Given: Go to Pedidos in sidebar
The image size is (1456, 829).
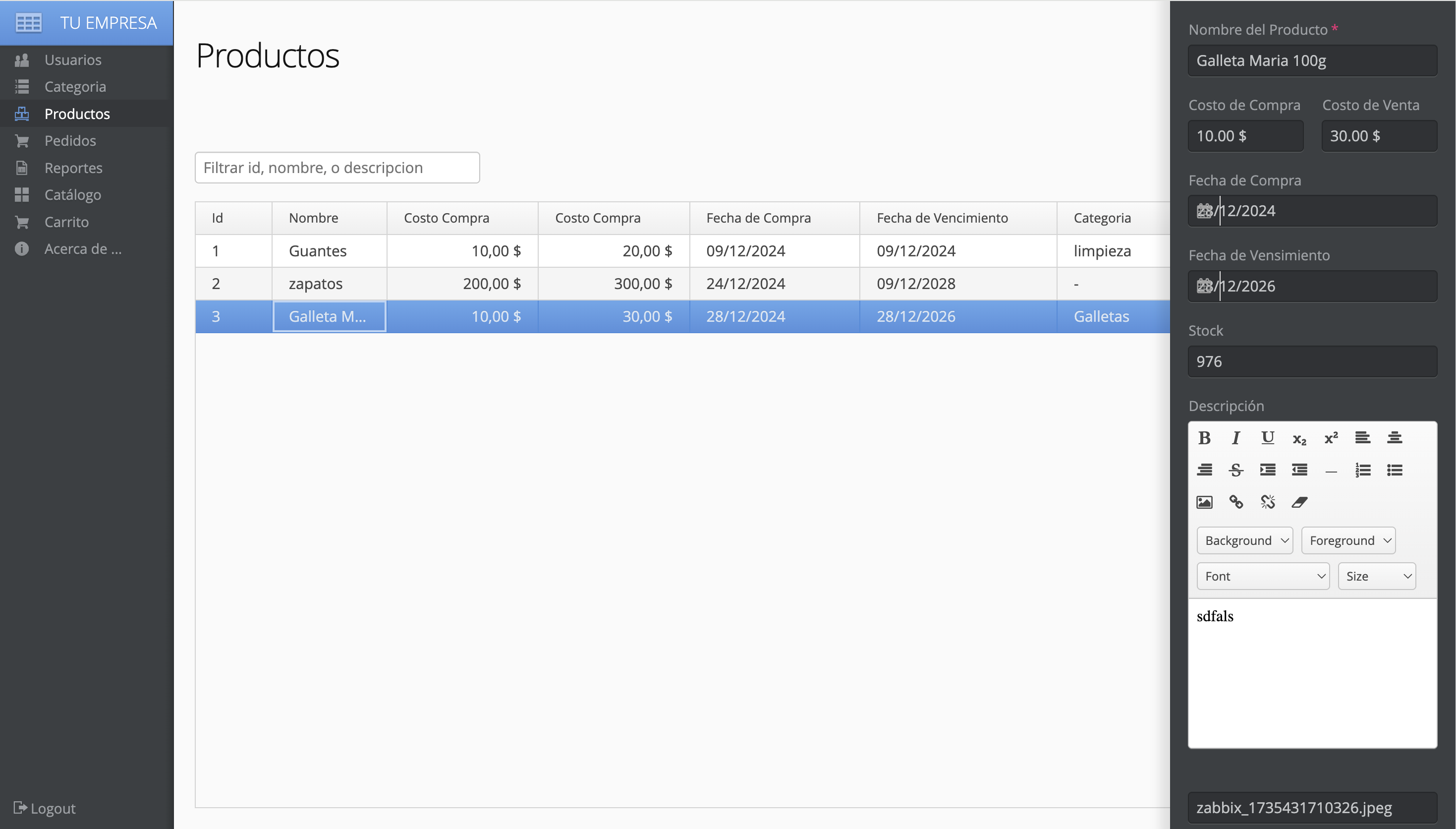Looking at the screenshot, I should tap(87, 141).
